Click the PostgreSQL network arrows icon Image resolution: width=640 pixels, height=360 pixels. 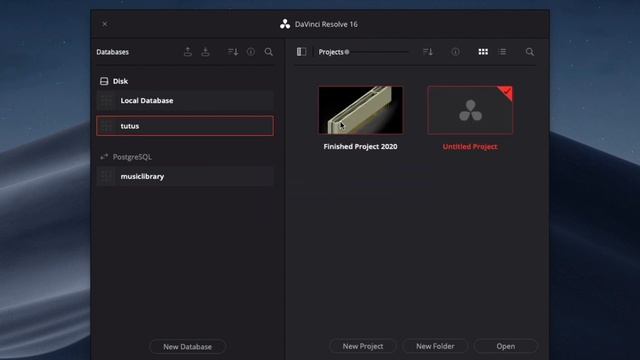[104, 156]
